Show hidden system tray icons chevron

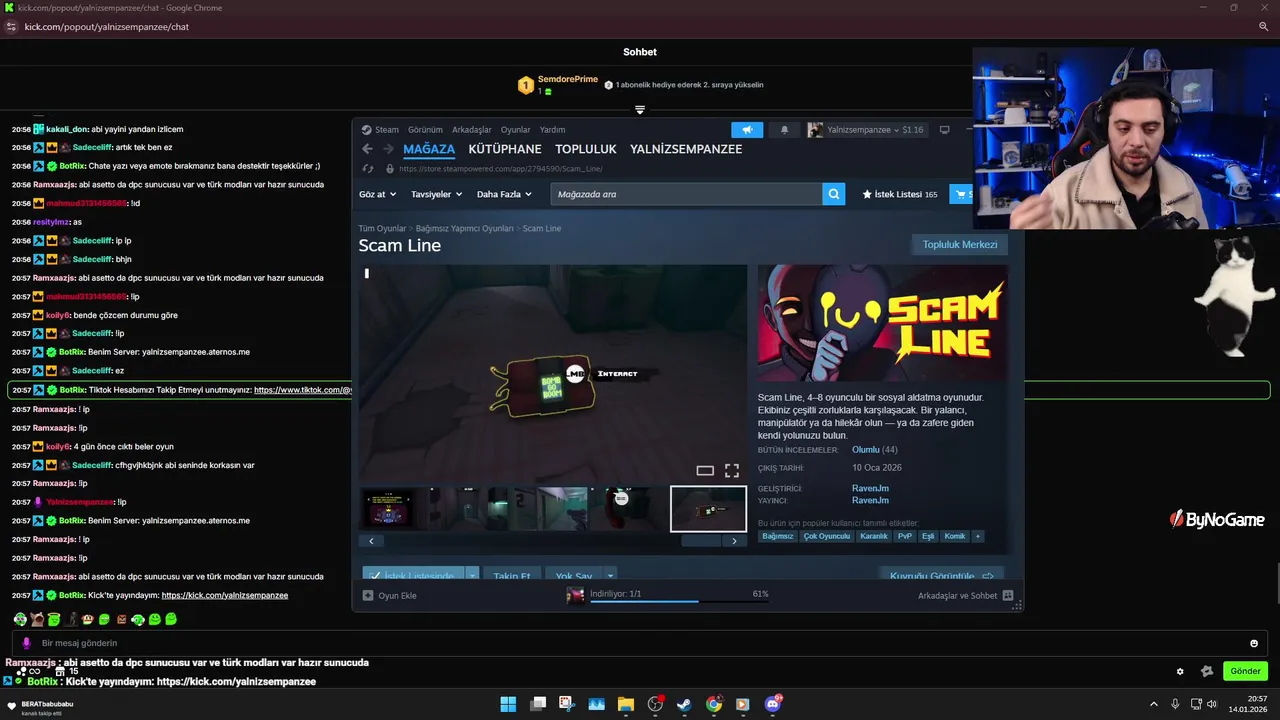point(1153,704)
